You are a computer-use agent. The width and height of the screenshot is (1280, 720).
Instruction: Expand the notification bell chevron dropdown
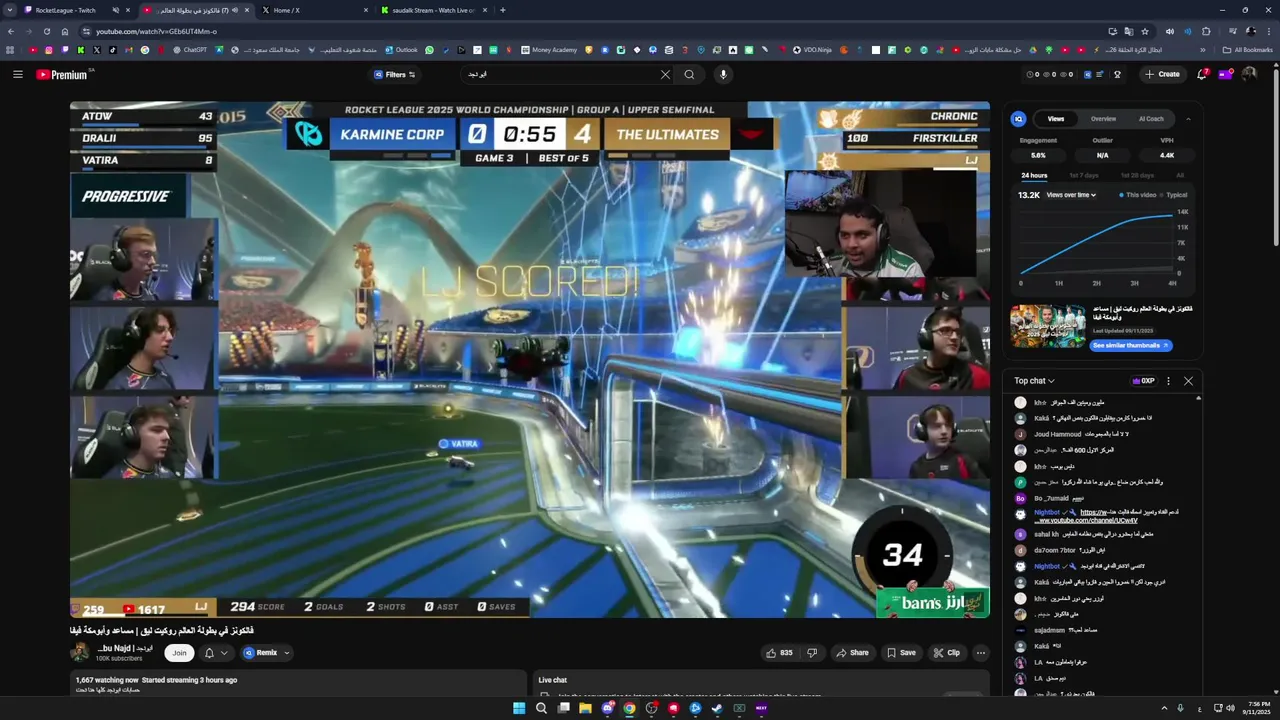(224, 653)
